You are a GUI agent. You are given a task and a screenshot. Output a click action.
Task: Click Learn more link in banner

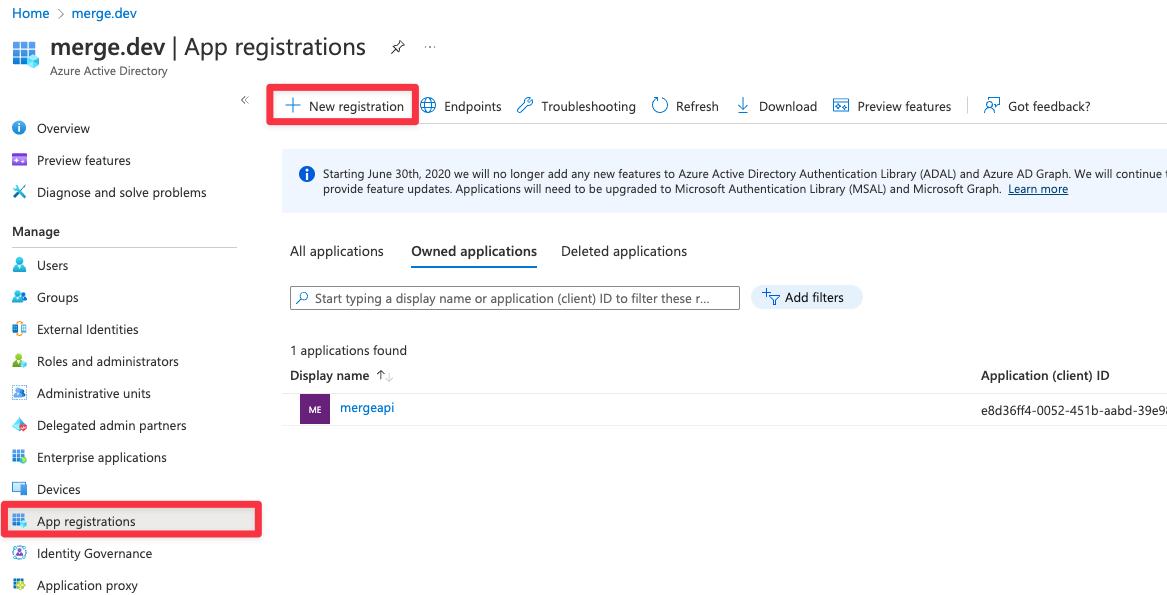click(x=1037, y=189)
